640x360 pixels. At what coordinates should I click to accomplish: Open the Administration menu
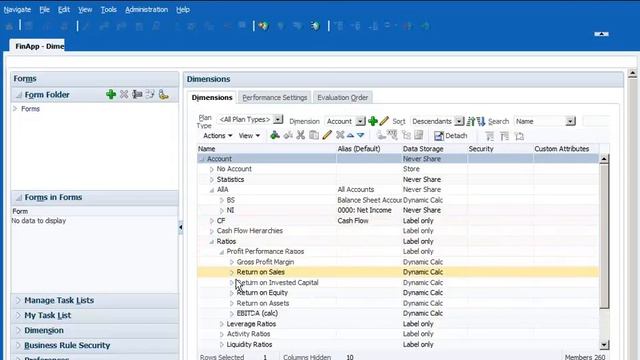(147, 9)
